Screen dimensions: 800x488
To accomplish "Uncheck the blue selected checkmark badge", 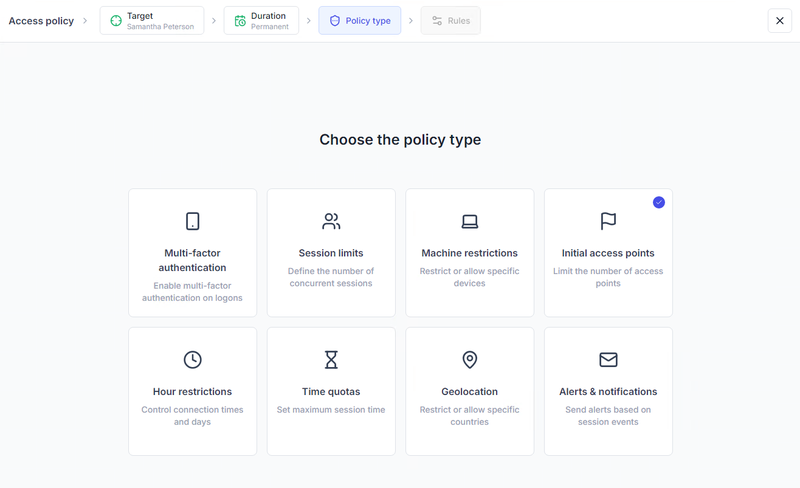I will click(x=659, y=202).
